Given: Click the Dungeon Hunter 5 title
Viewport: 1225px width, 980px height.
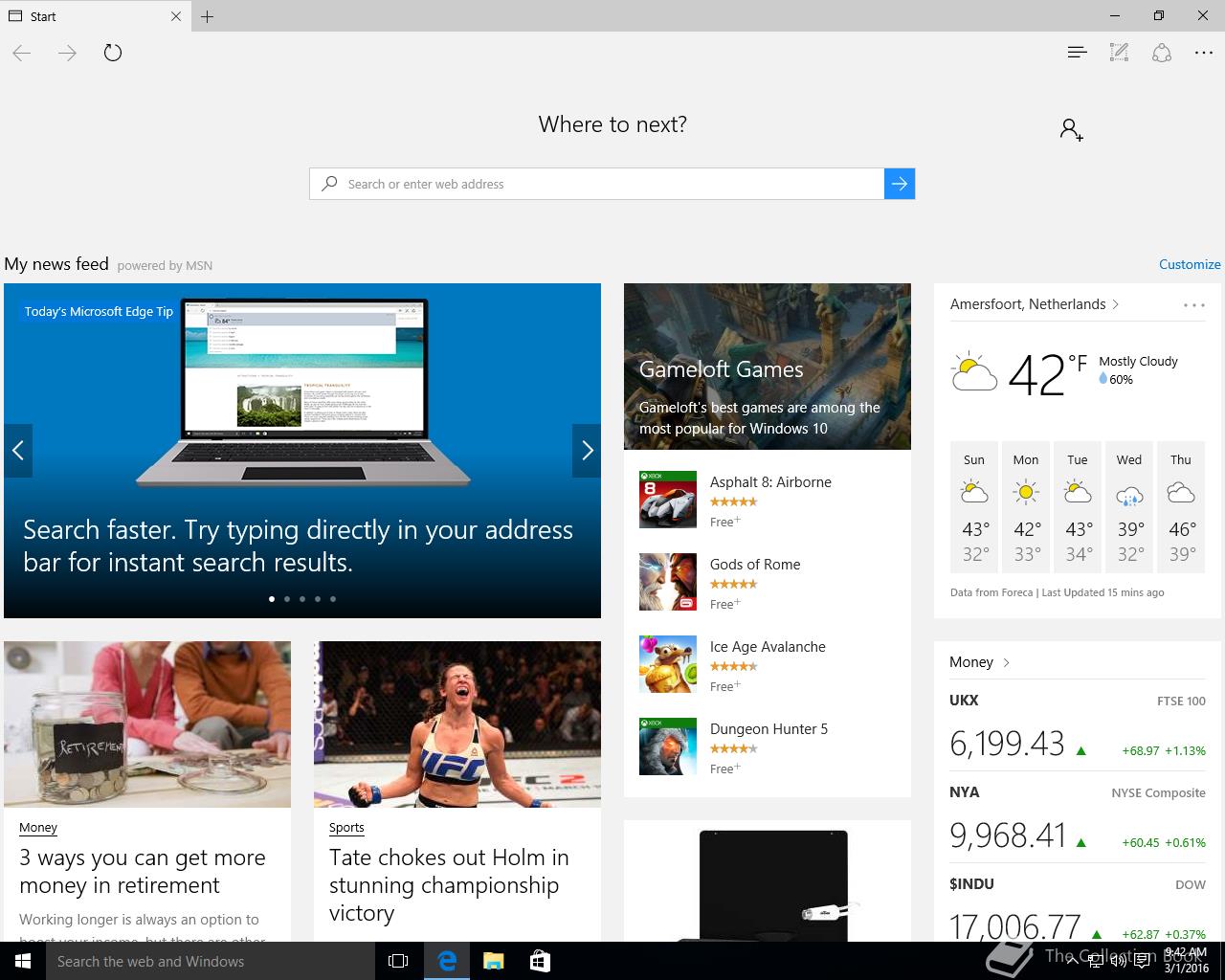Looking at the screenshot, I should (768, 729).
